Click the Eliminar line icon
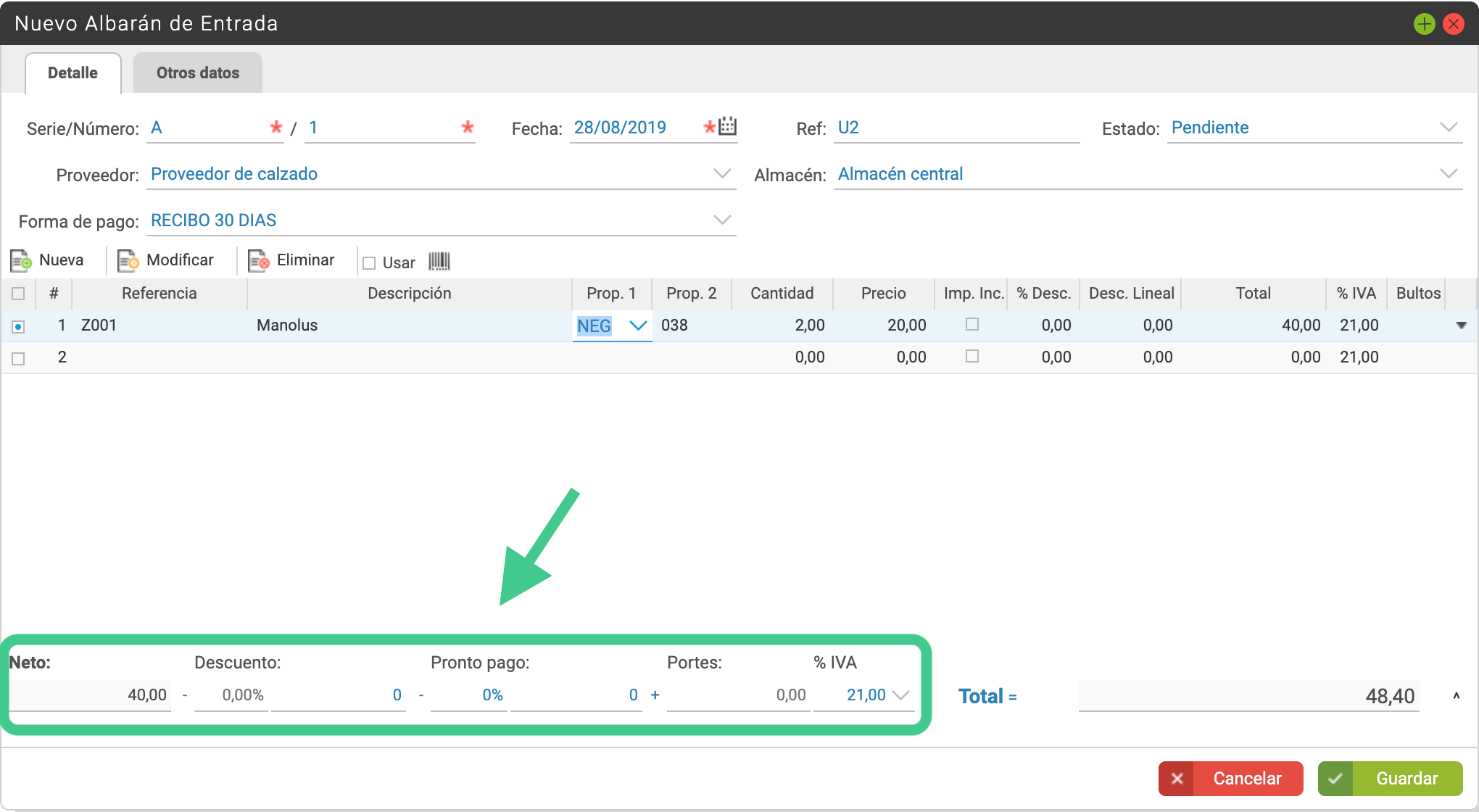This screenshot has height=812, width=1479. coord(259,260)
